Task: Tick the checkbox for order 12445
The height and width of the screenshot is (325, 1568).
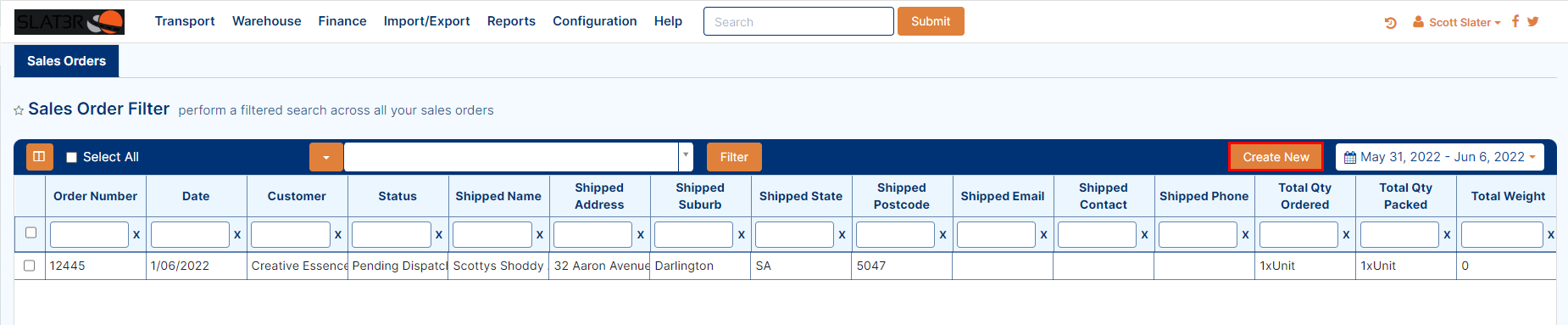Action: coord(30,266)
